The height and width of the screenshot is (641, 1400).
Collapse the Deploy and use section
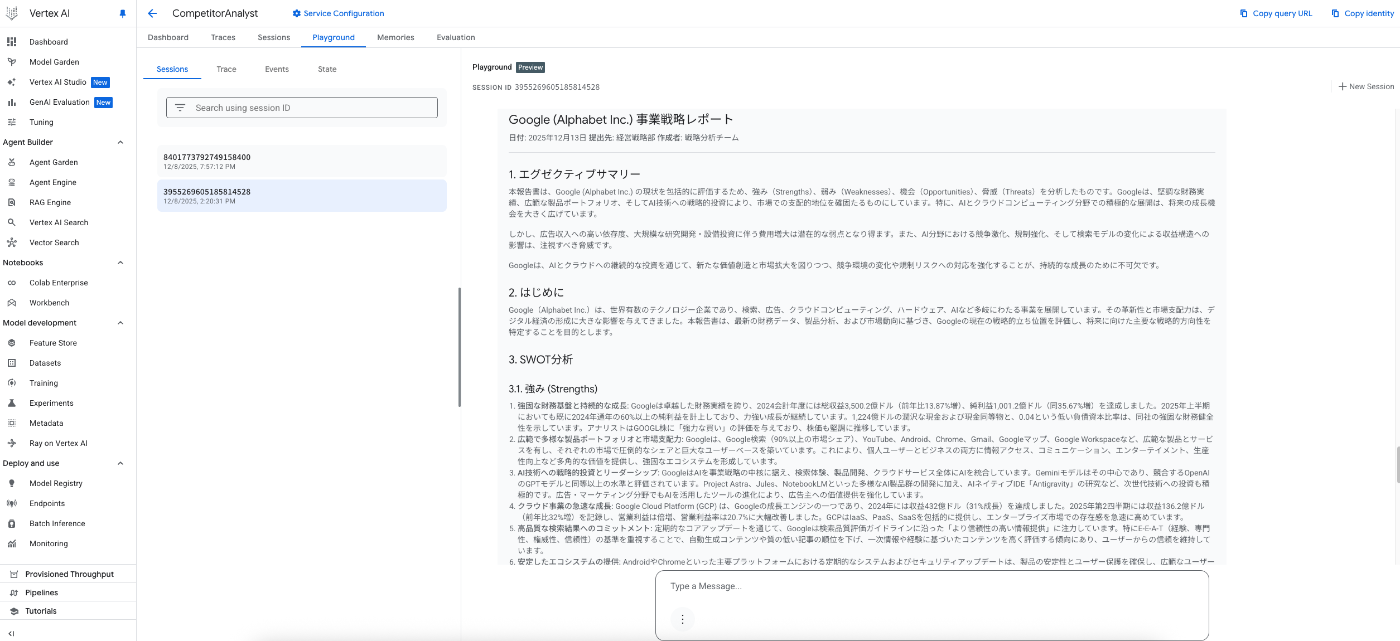121,463
